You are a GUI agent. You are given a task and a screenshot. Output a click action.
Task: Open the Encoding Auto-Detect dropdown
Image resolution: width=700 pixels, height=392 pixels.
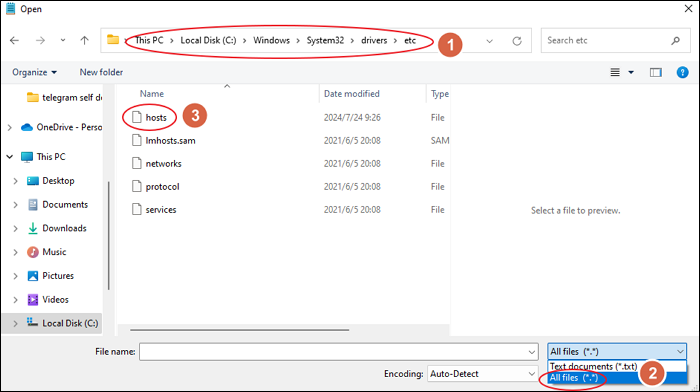pyautogui.click(x=483, y=374)
